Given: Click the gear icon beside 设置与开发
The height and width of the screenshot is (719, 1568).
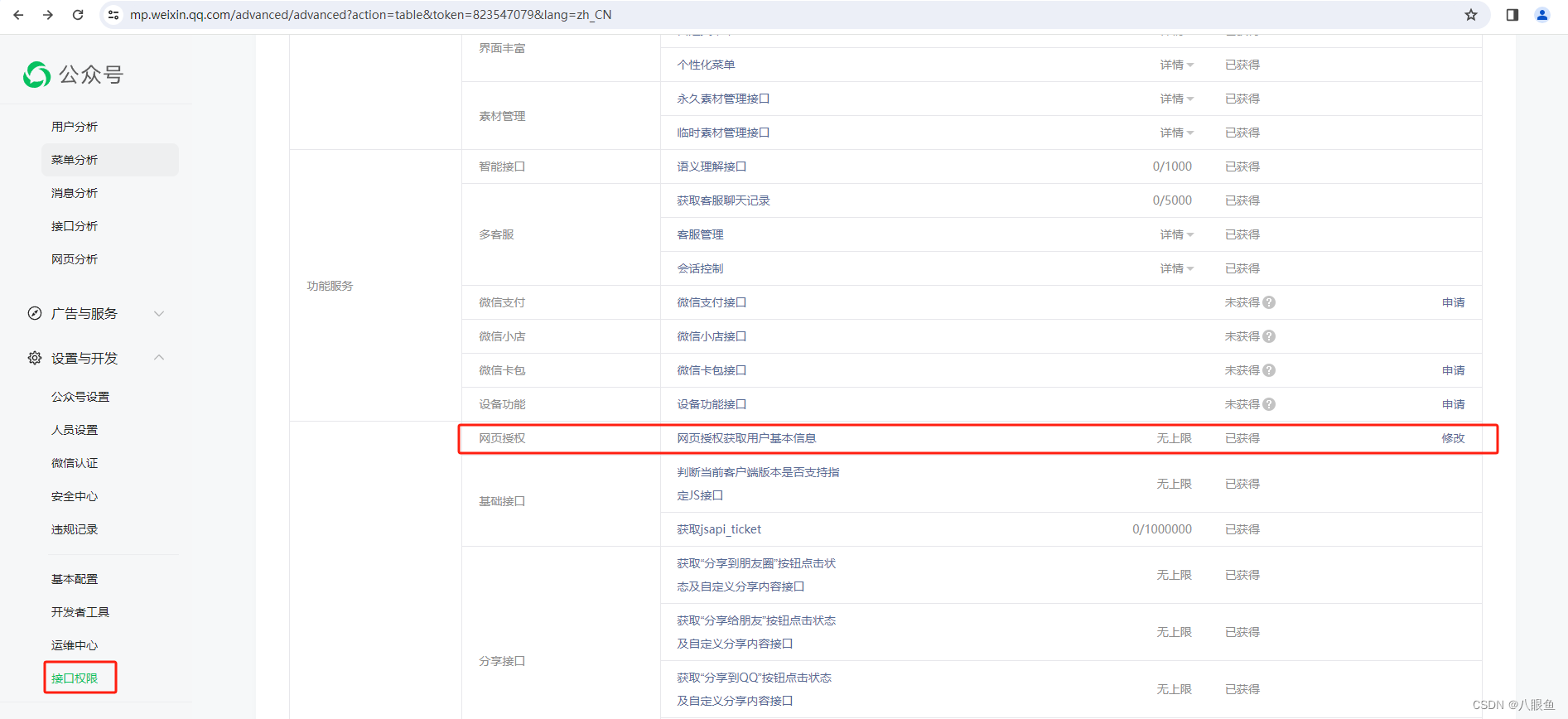Looking at the screenshot, I should click(x=35, y=358).
